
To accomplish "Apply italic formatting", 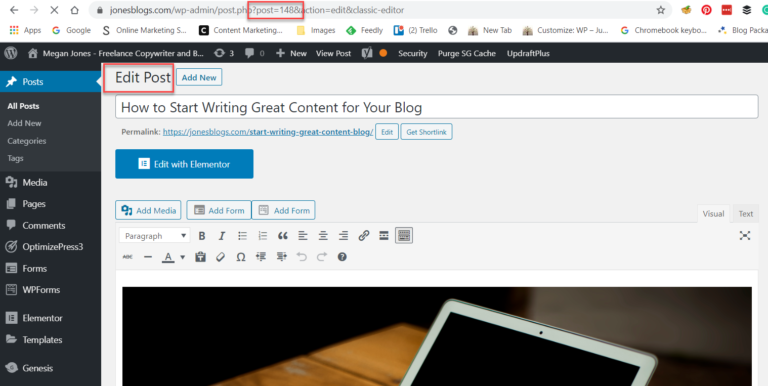I will click(221, 236).
